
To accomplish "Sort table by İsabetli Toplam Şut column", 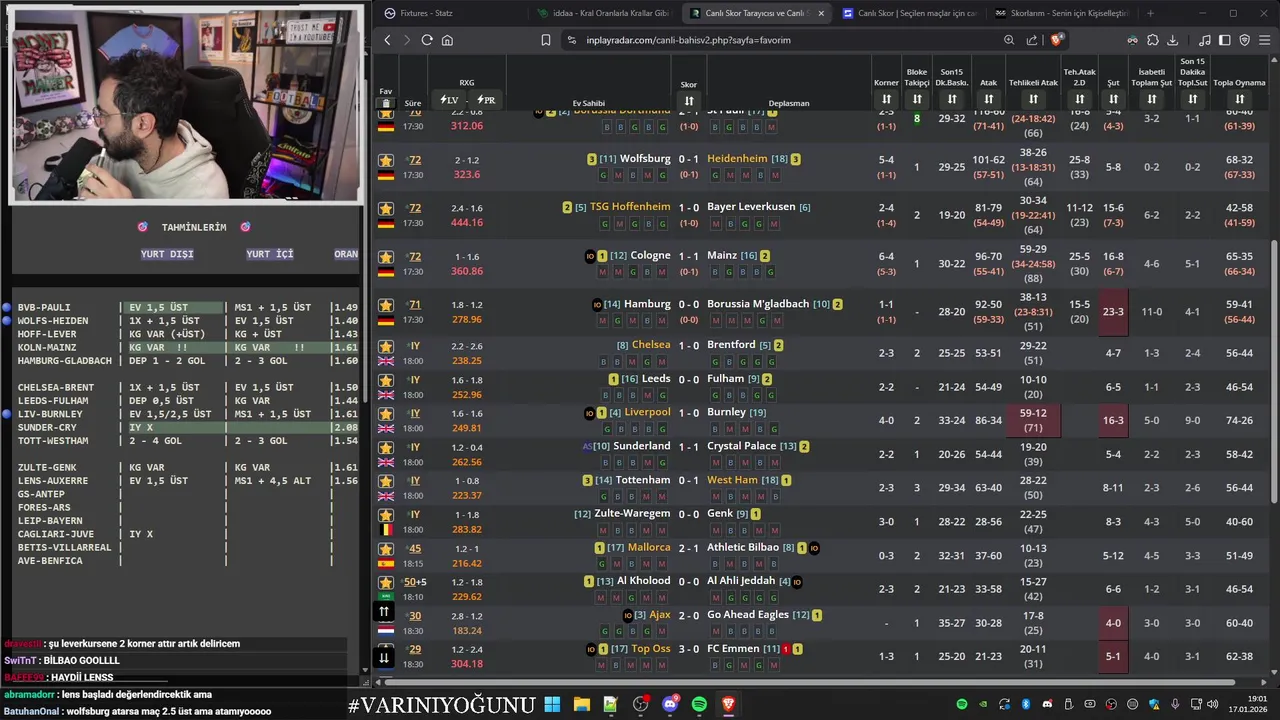I will [x=1152, y=99].
